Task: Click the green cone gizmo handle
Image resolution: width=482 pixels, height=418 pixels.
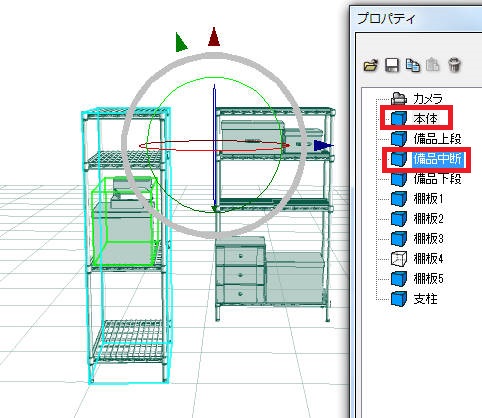Action: point(181,42)
